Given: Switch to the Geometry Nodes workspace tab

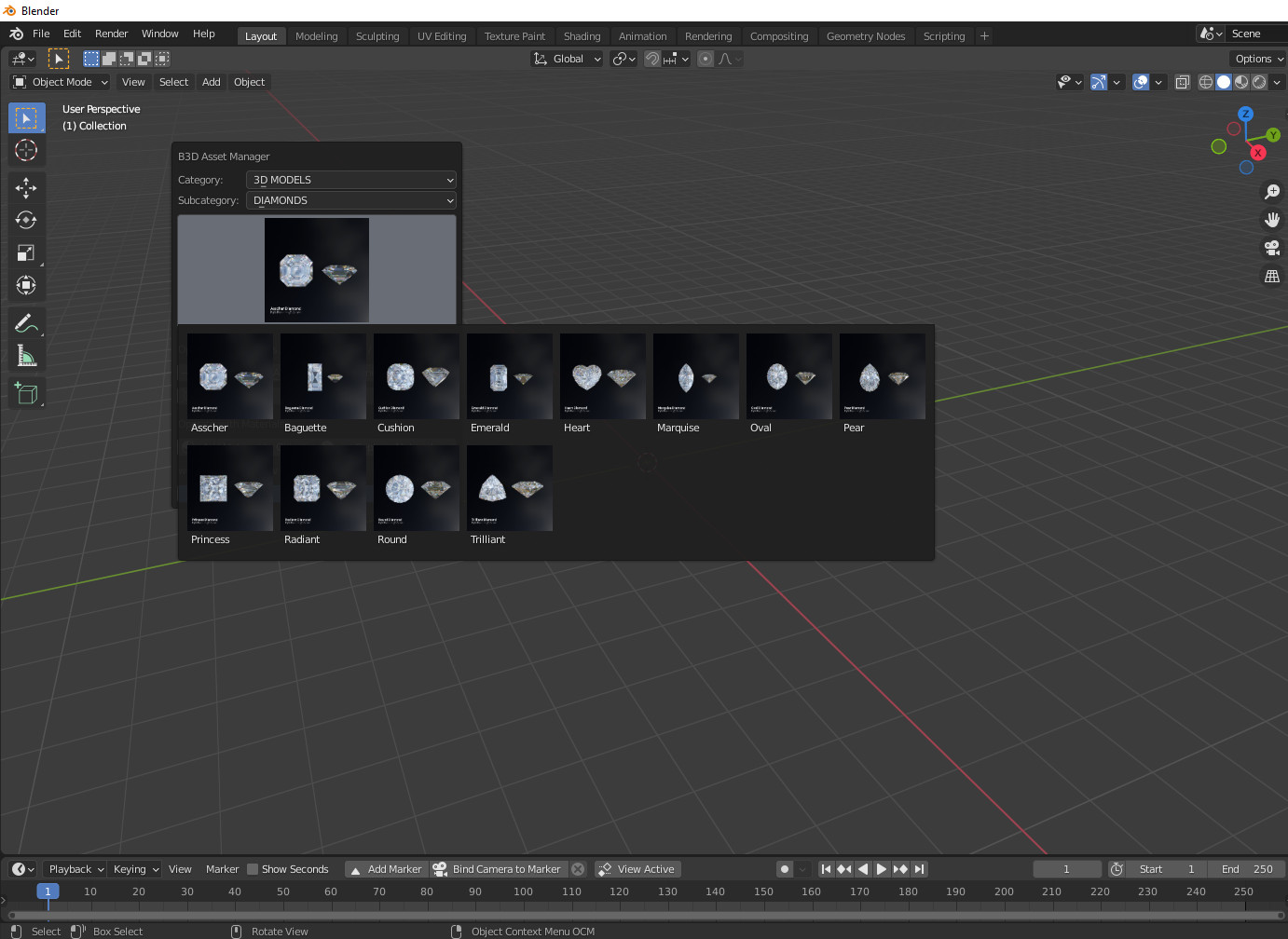Looking at the screenshot, I should point(866,36).
